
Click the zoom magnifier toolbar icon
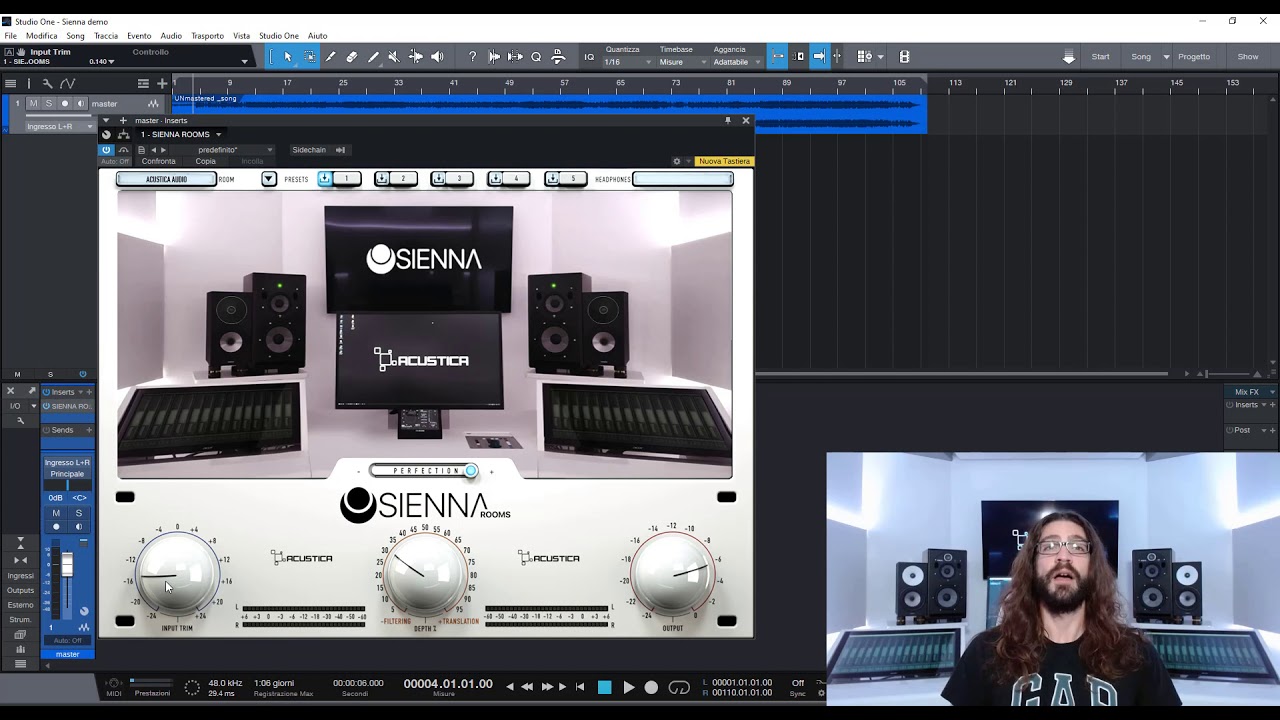536,57
